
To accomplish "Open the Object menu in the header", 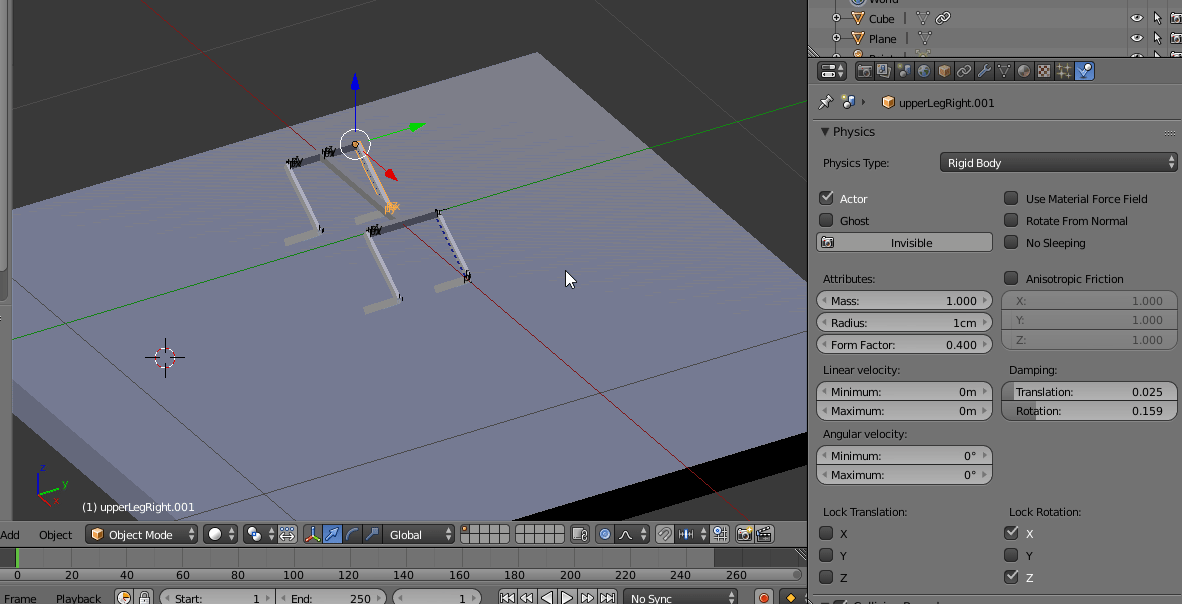I will (55, 534).
